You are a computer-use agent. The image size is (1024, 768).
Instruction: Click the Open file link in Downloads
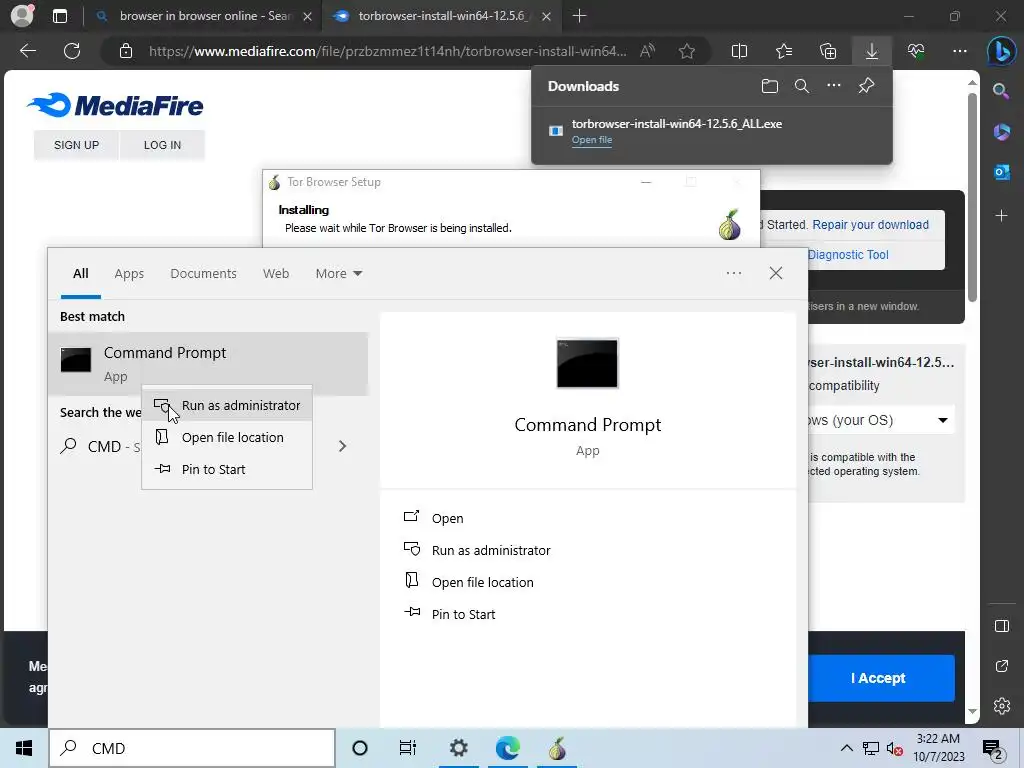(x=592, y=140)
